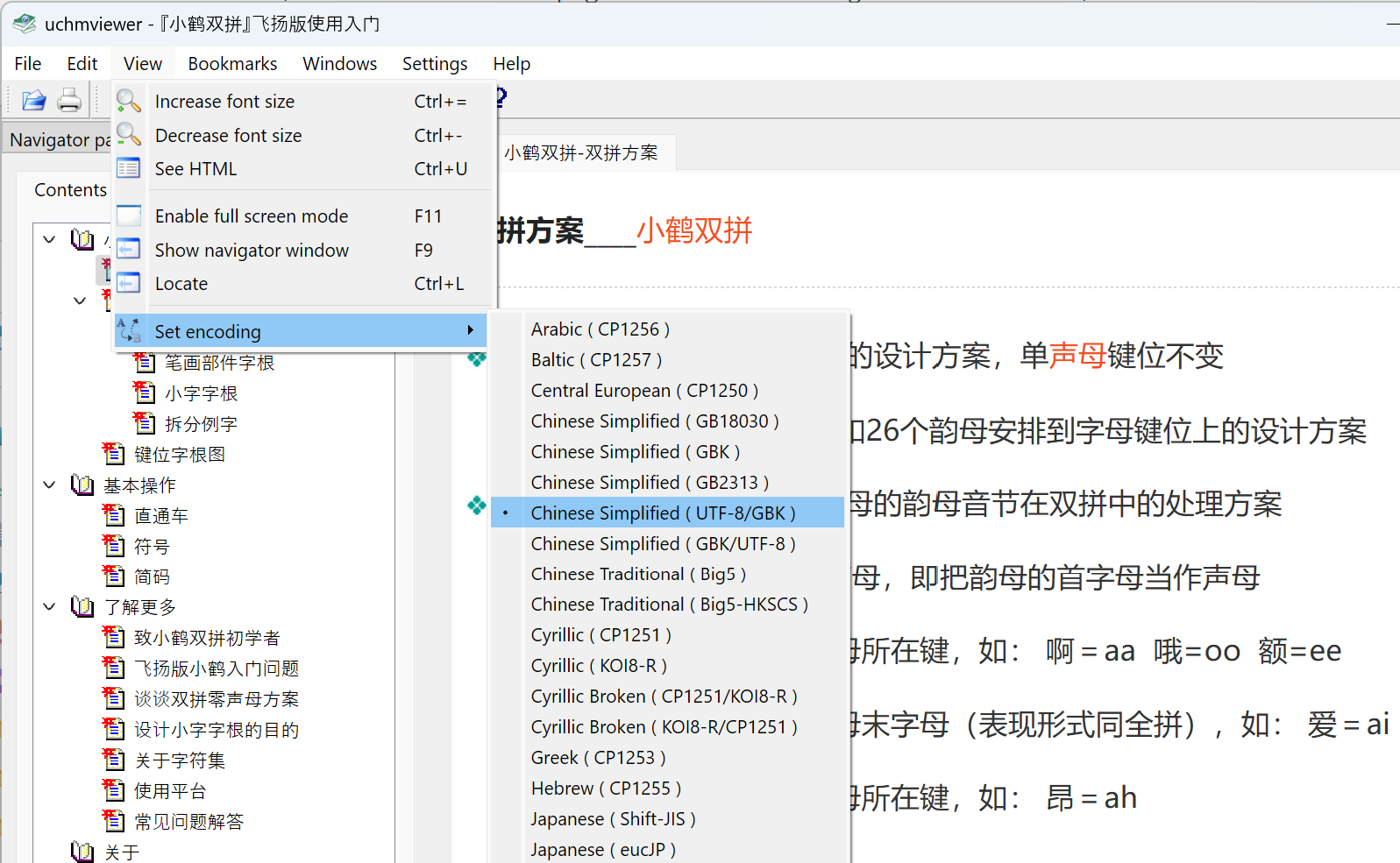Collapse the 了解更多 tree section
Viewport: 1400px width, 863px height.
tap(50, 606)
